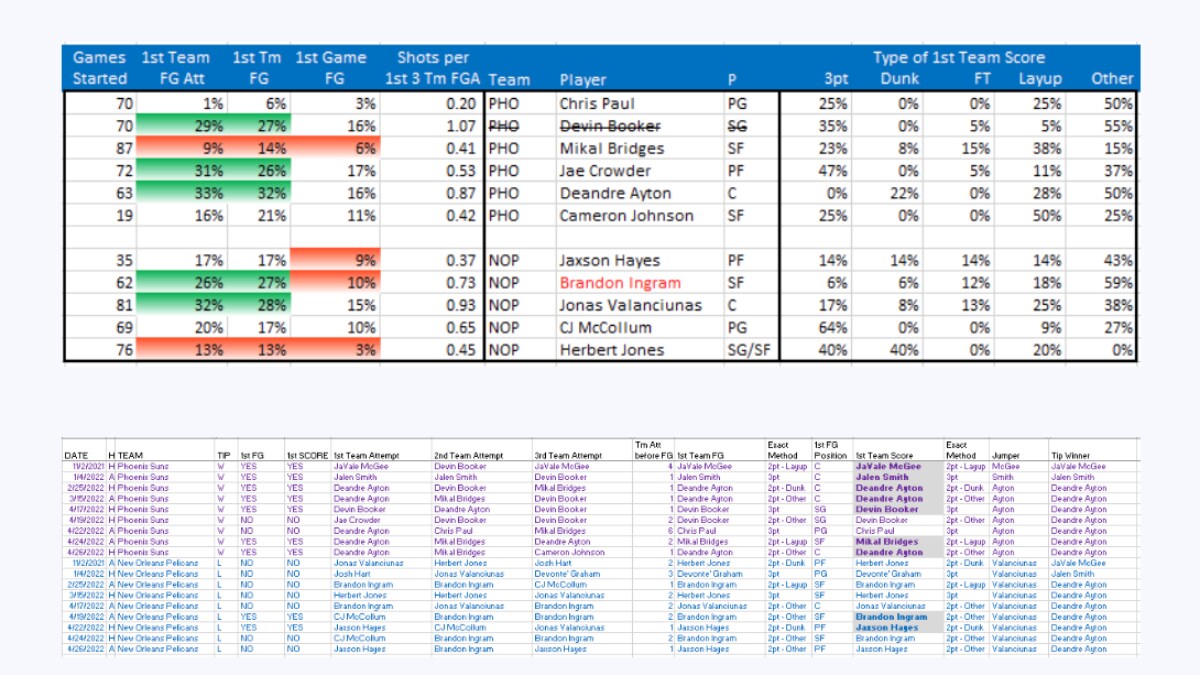Click Herbert Jones' SG/SF position cell
The width and height of the screenshot is (1200, 675).
click(x=749, y=350)
